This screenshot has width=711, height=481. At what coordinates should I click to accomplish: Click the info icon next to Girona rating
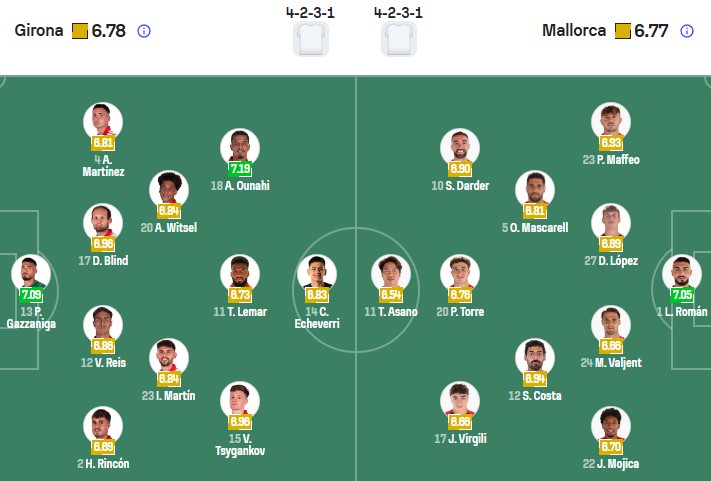pos(144,31)
